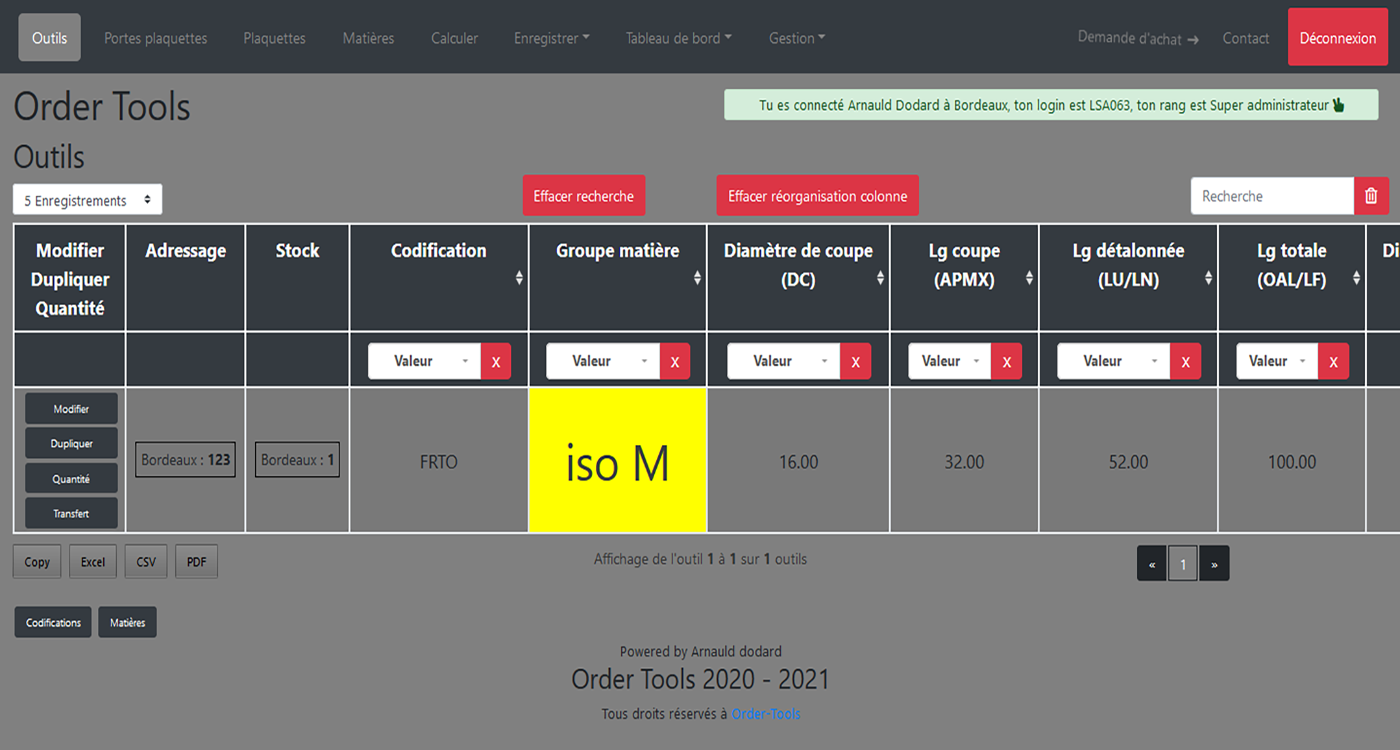The height and width of the screenshot is (750, 1400).
Task: Clear Lg détalonnée filter with red x
Action: pyautogui.click(x=1185, y=361)
